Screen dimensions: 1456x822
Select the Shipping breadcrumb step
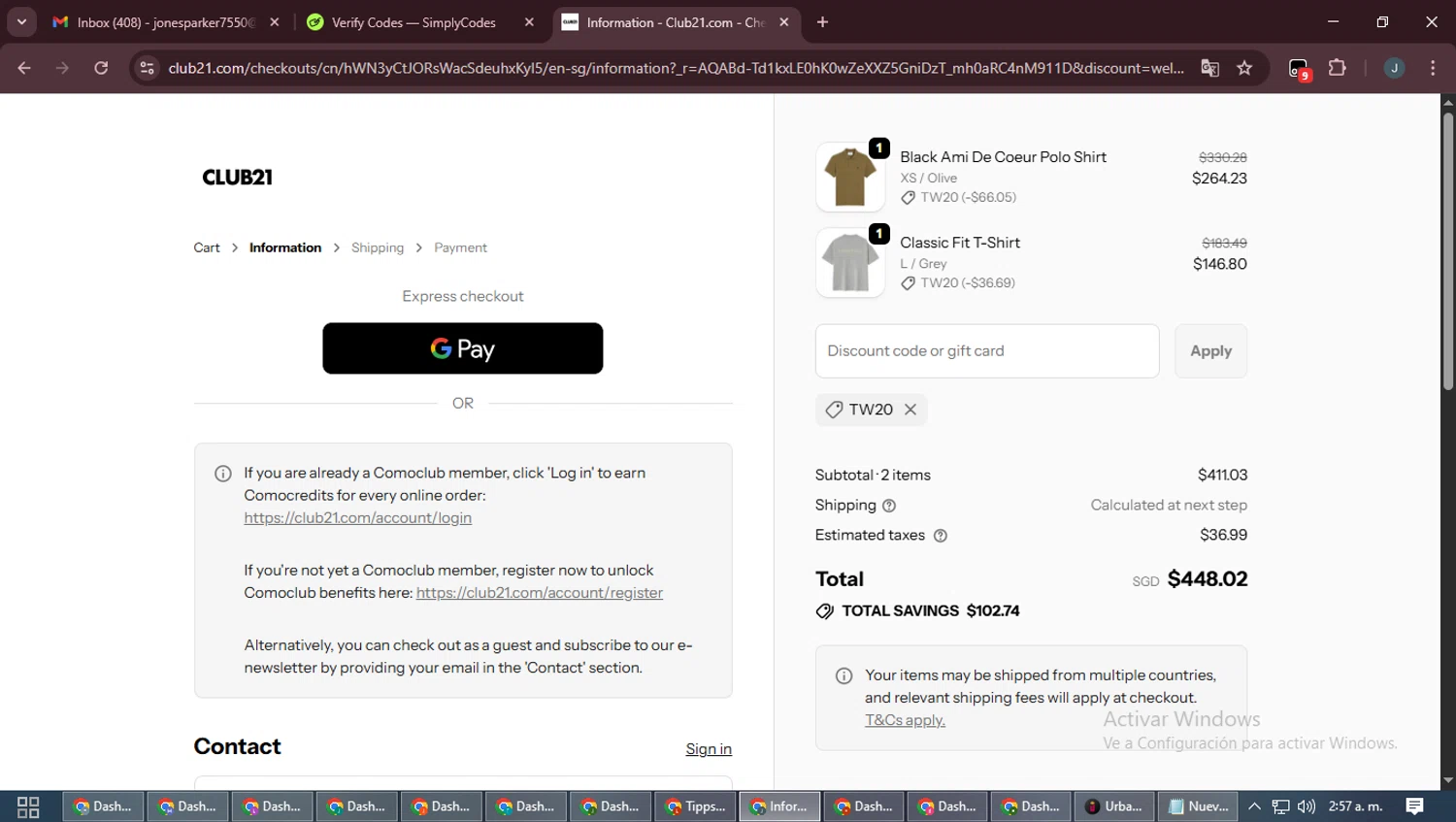[378, 247]
